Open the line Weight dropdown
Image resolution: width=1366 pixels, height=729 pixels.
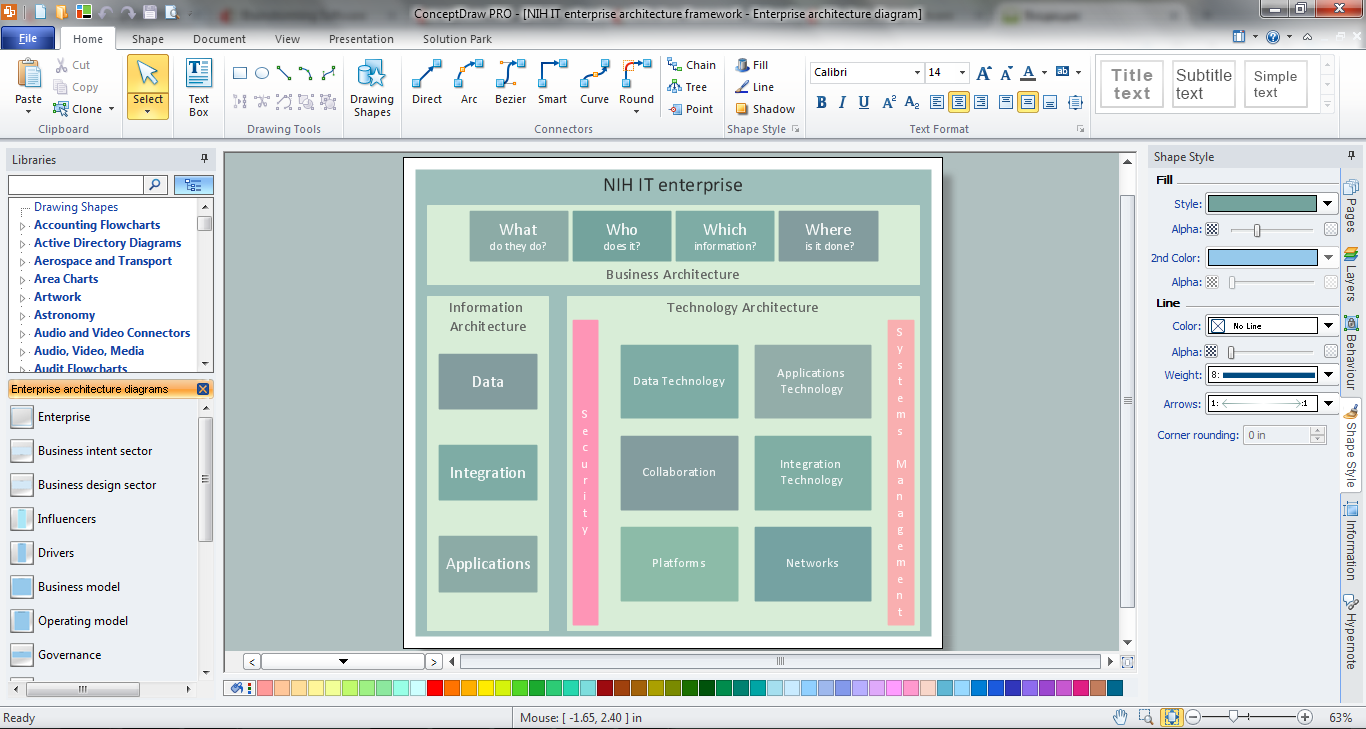(x=1328, y=375)
